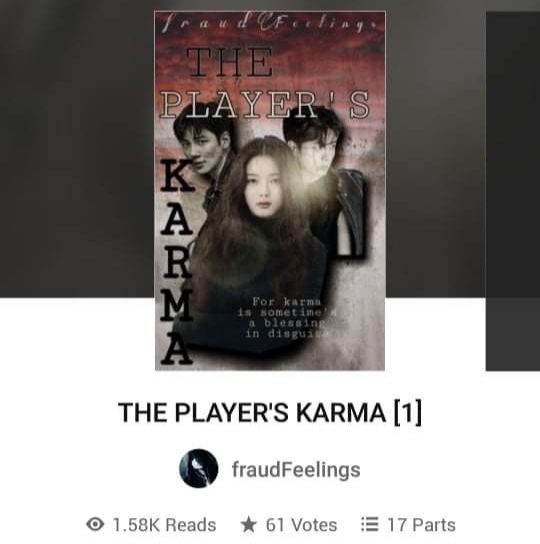Click the PLAYER'S heading on the cover

[266, 104]
